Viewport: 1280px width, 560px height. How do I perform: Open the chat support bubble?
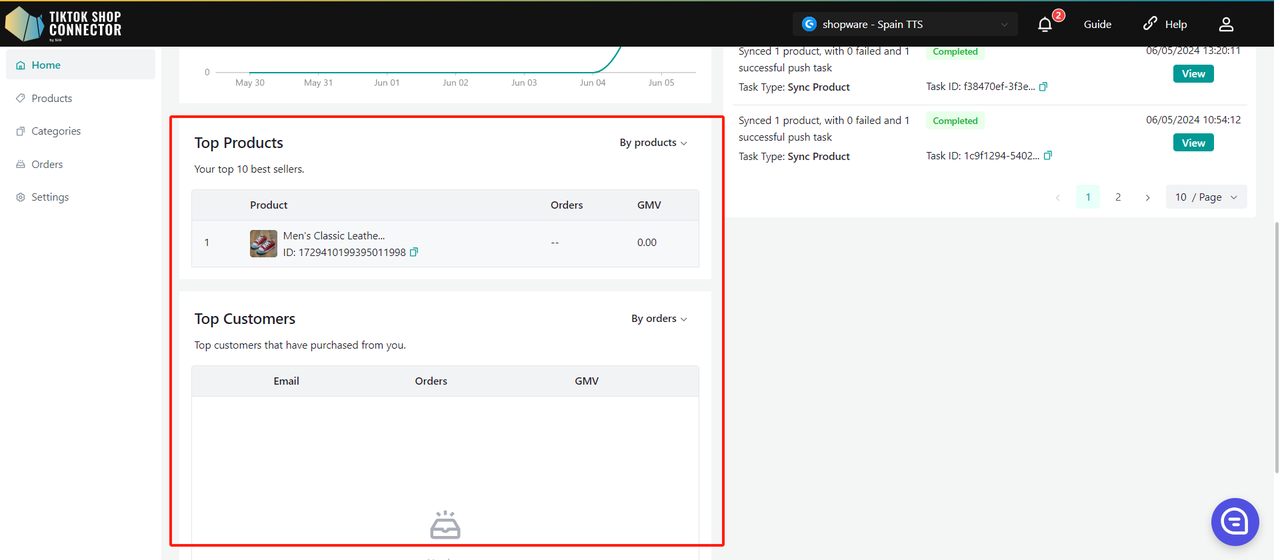(x=1234, y=521)
